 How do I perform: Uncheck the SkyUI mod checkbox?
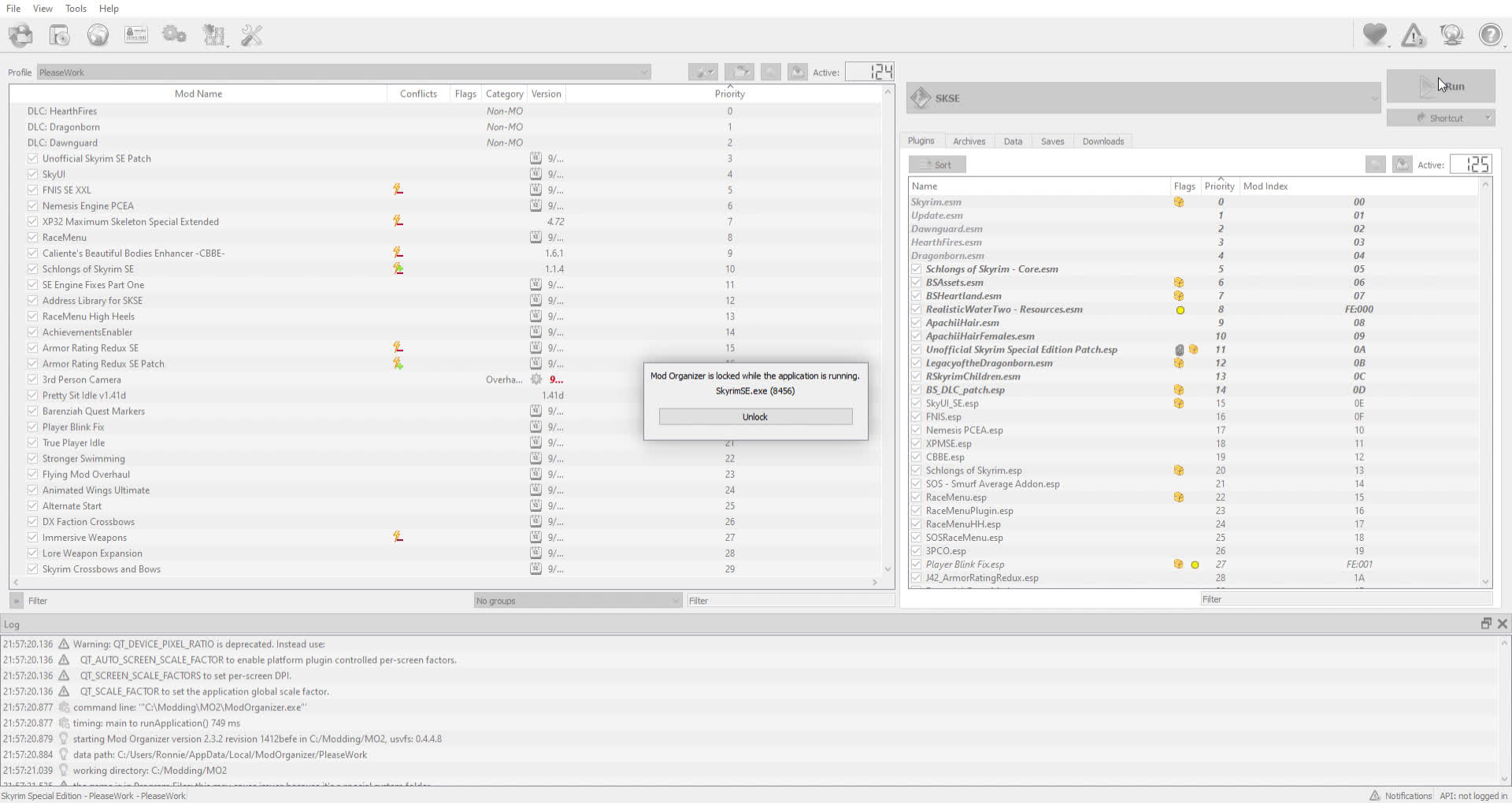click(32, 174)
